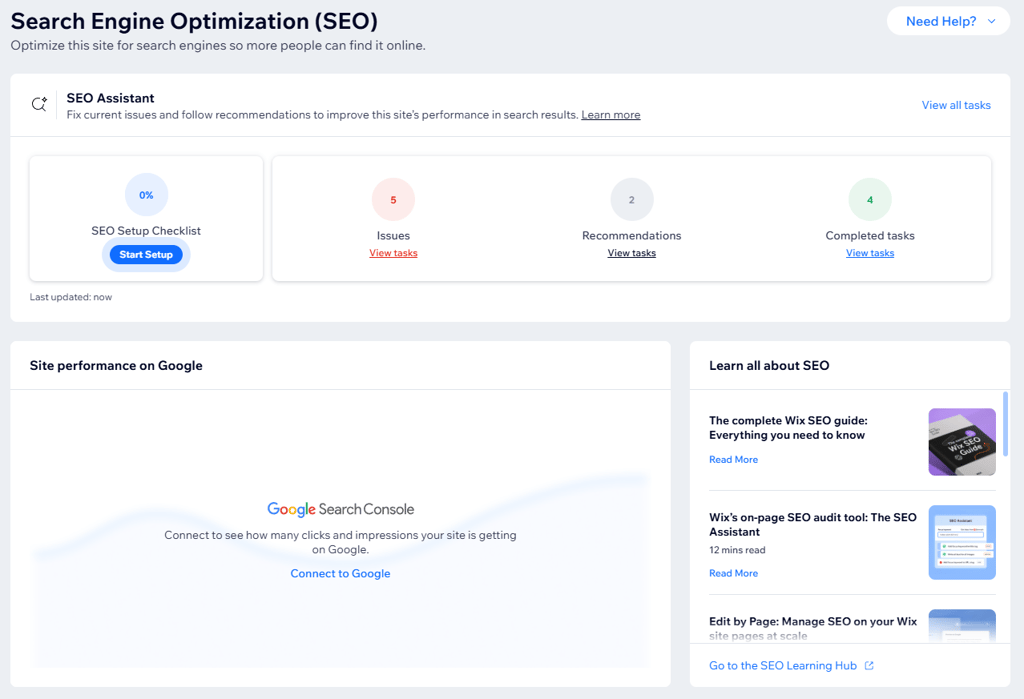1024x699 pixels.
Task: Click the SEO Assistant magnifier sparkle icon
Action: click(39, 104)
